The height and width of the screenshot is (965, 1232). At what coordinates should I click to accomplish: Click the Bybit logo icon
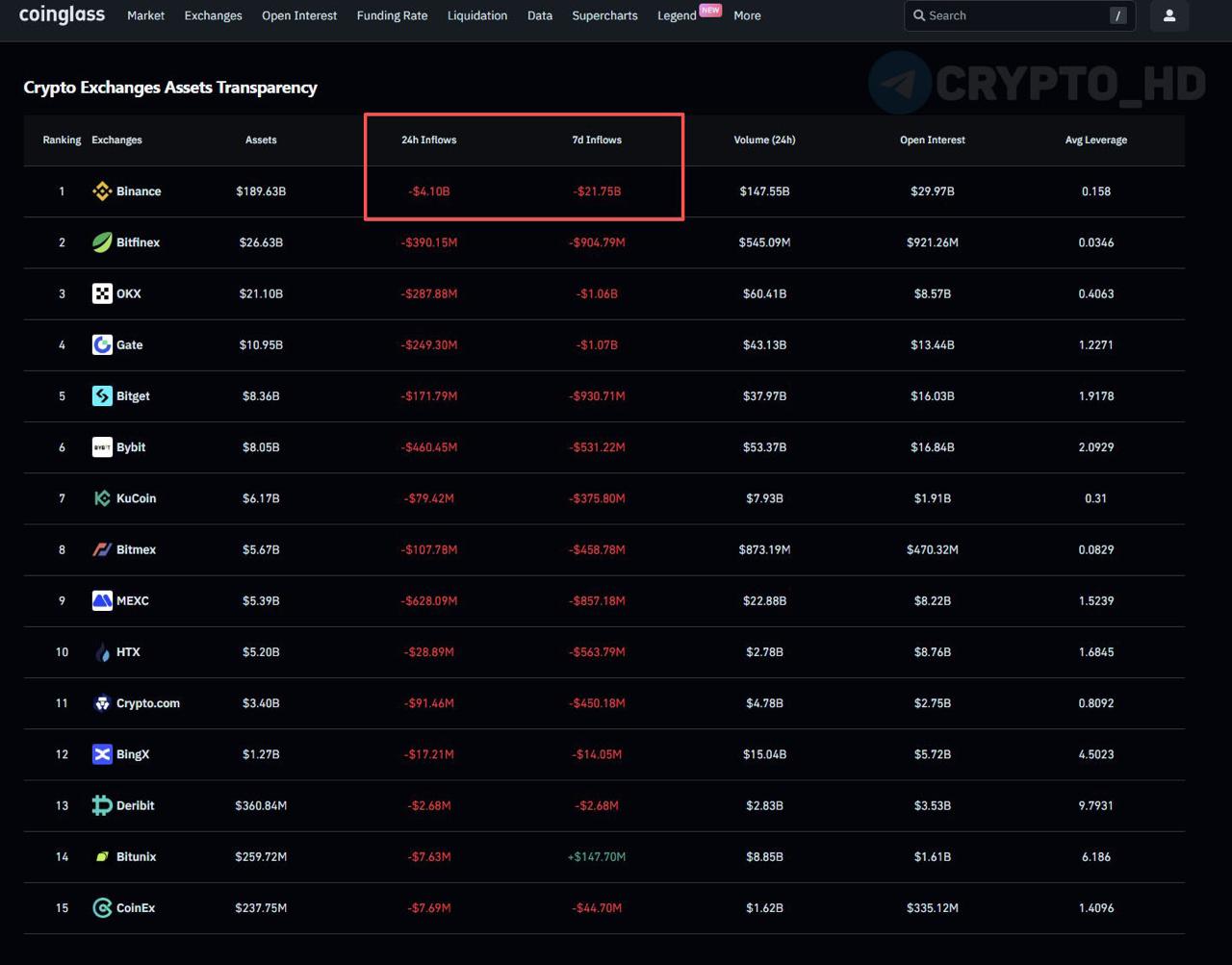click(x=102, y=447)
